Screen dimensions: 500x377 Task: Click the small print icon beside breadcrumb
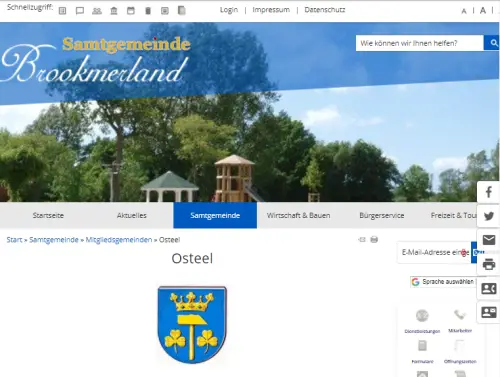(374, 239)
